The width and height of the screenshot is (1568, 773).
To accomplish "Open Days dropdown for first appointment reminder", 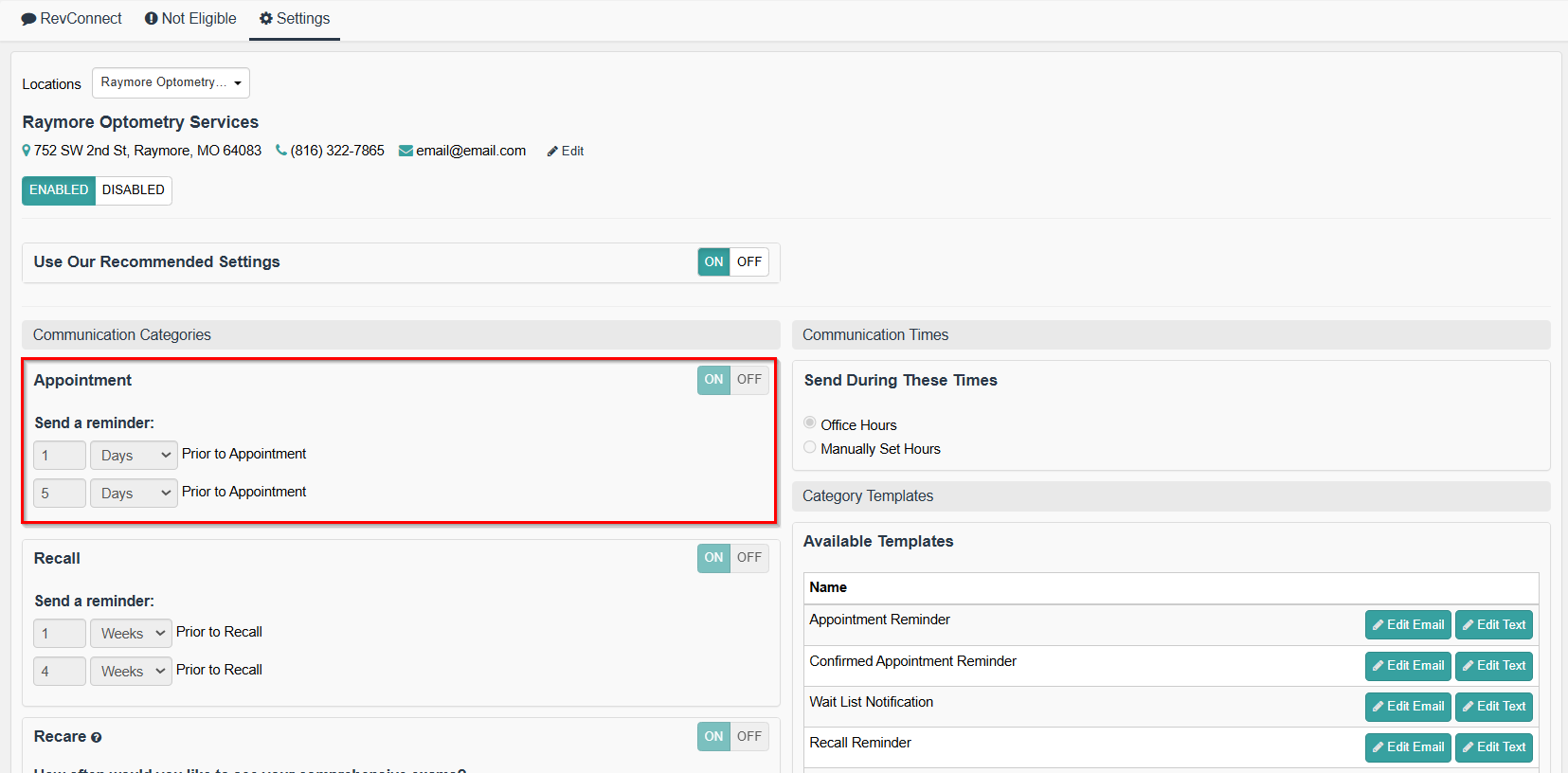I will coord(134,456).
